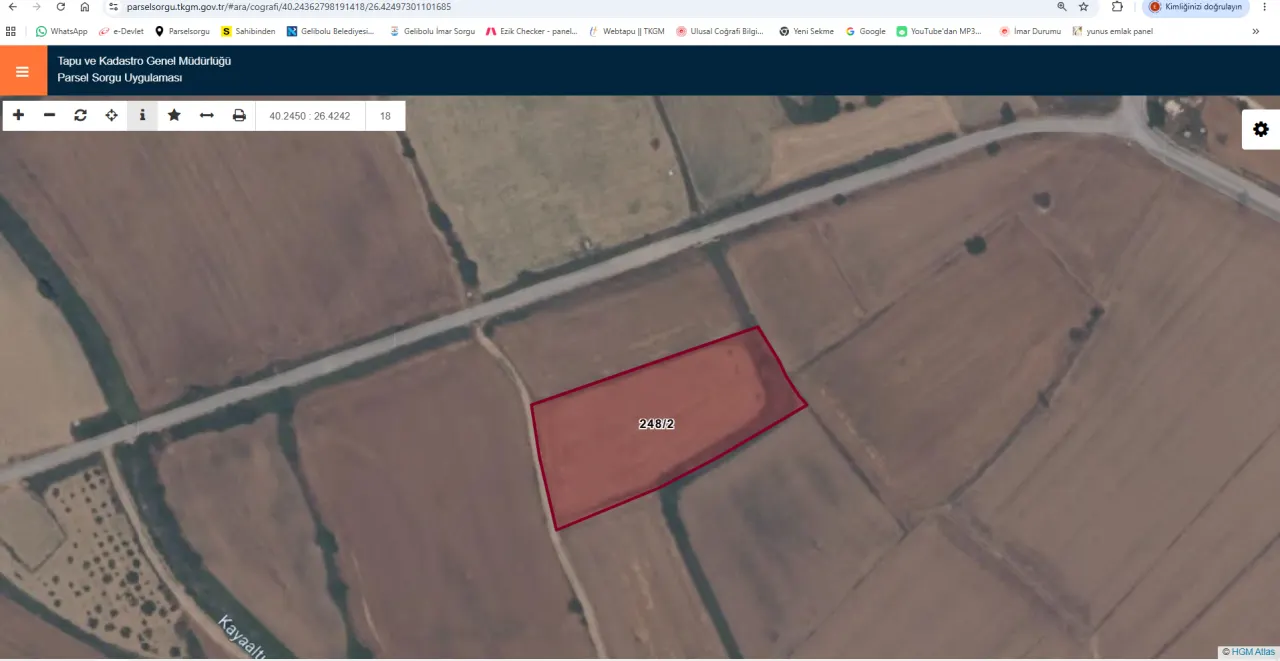Open site information icon in address bar
The image size is (1280, 661).
click(x=113, y=7)
